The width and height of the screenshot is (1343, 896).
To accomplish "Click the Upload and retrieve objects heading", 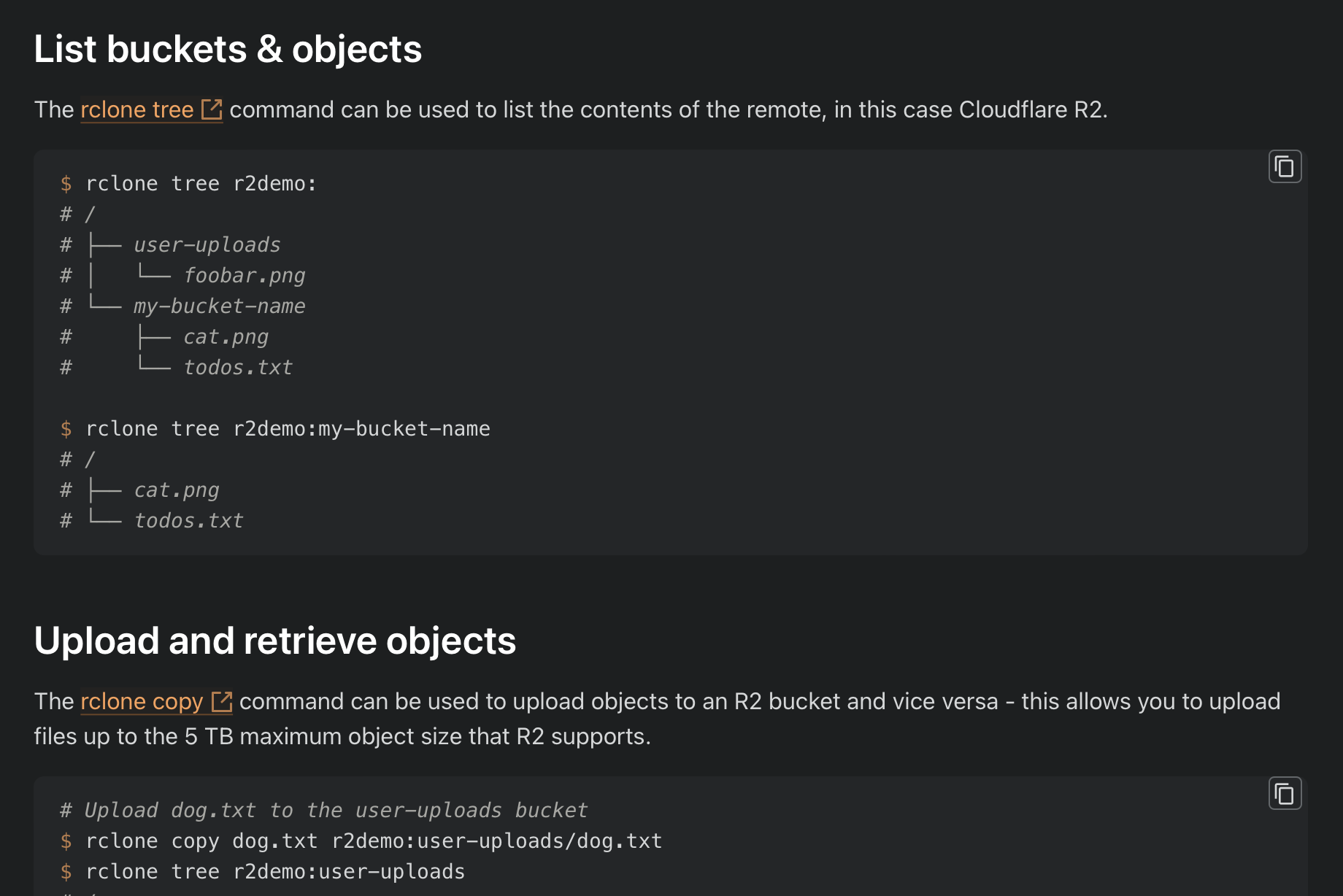I will pos(274,641).
